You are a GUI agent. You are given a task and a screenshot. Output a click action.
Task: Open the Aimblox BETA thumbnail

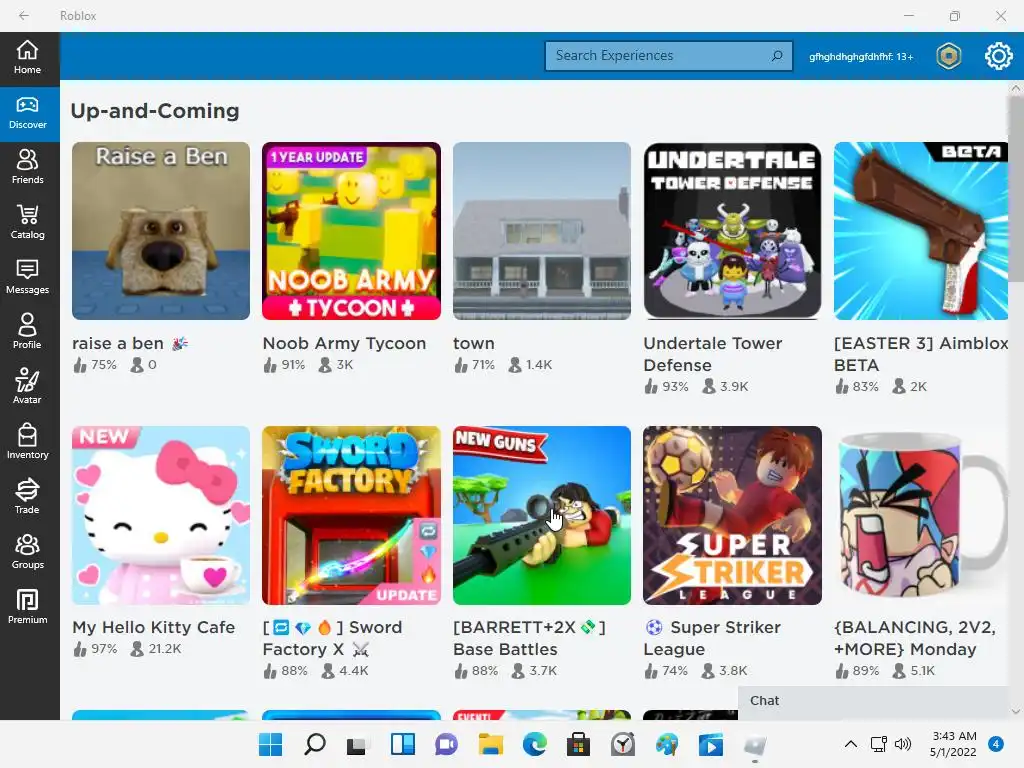(x=921, y=231)
